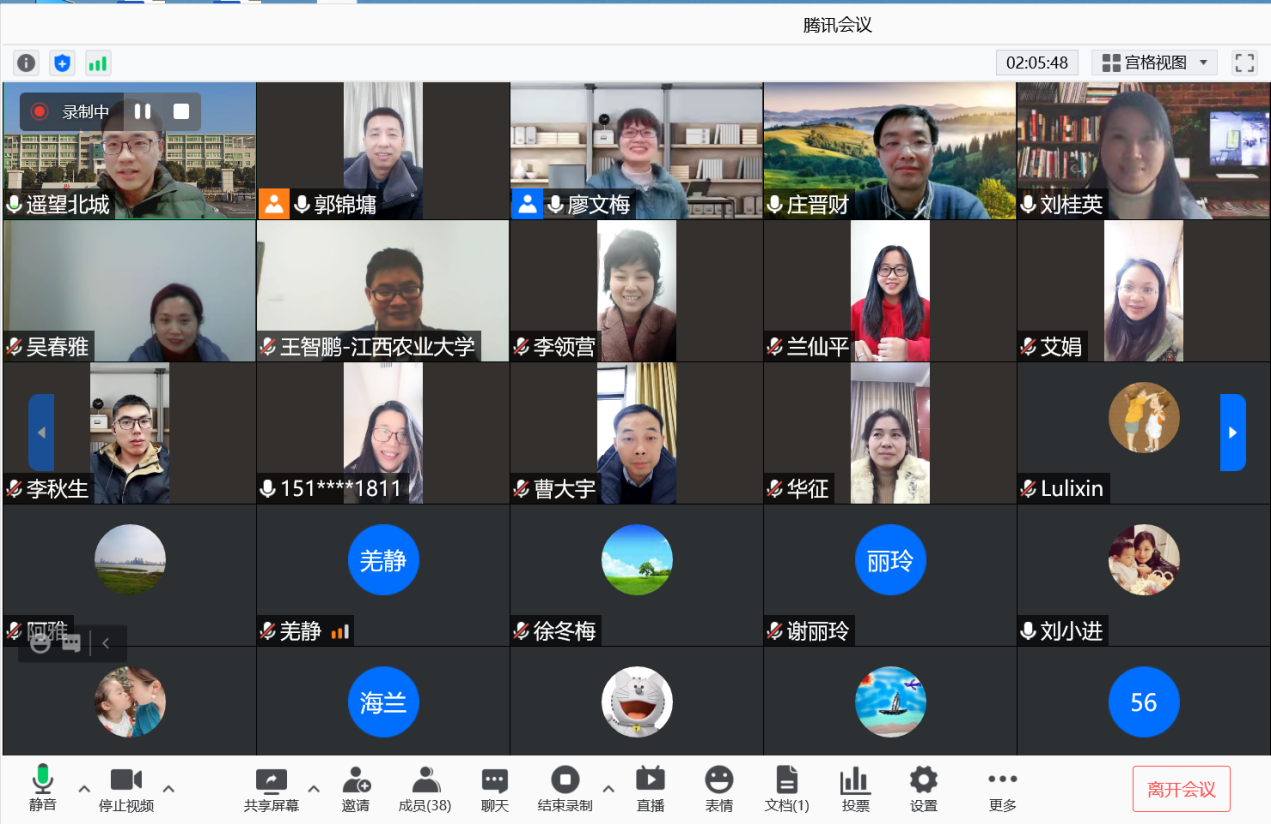Viewport: 1271px width, 824px height.
Task: Enter full screen mode
Action: [1244, 63]
